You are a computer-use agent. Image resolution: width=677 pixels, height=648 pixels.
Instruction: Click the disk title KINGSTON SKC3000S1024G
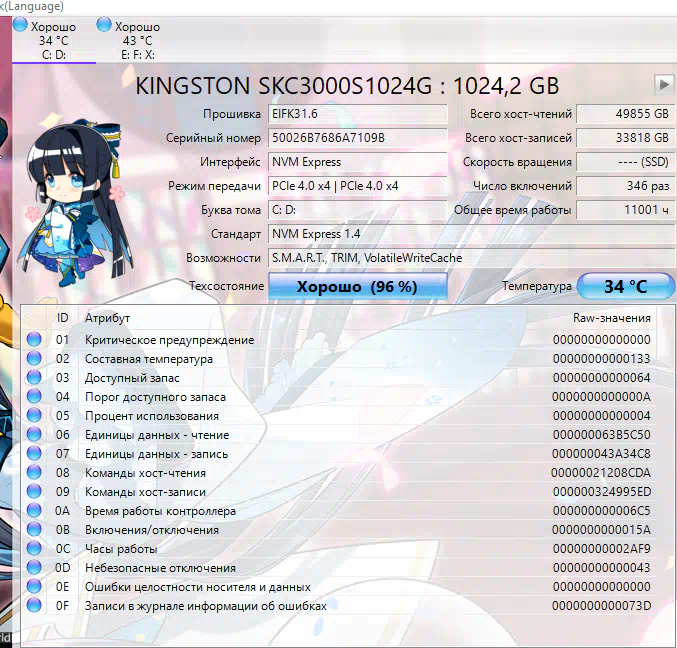point(284,85)
